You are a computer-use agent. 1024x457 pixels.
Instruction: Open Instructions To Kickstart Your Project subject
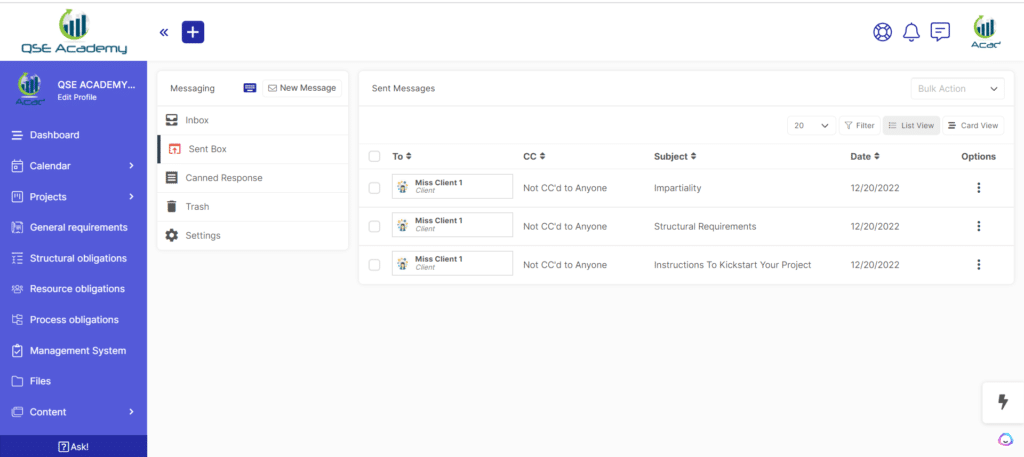(x=732, y=265)
